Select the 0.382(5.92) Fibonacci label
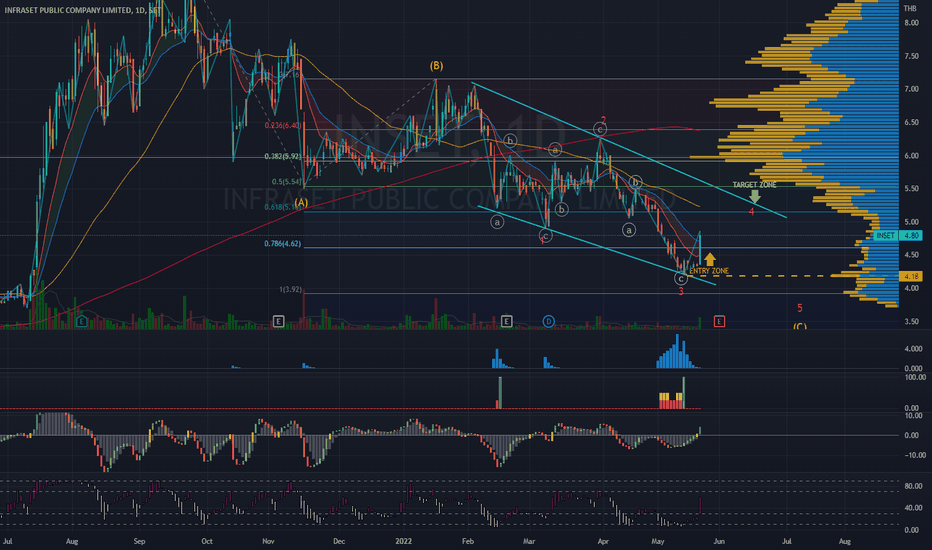The height and width of the screenshot is (550, 932). pos(283,156)
